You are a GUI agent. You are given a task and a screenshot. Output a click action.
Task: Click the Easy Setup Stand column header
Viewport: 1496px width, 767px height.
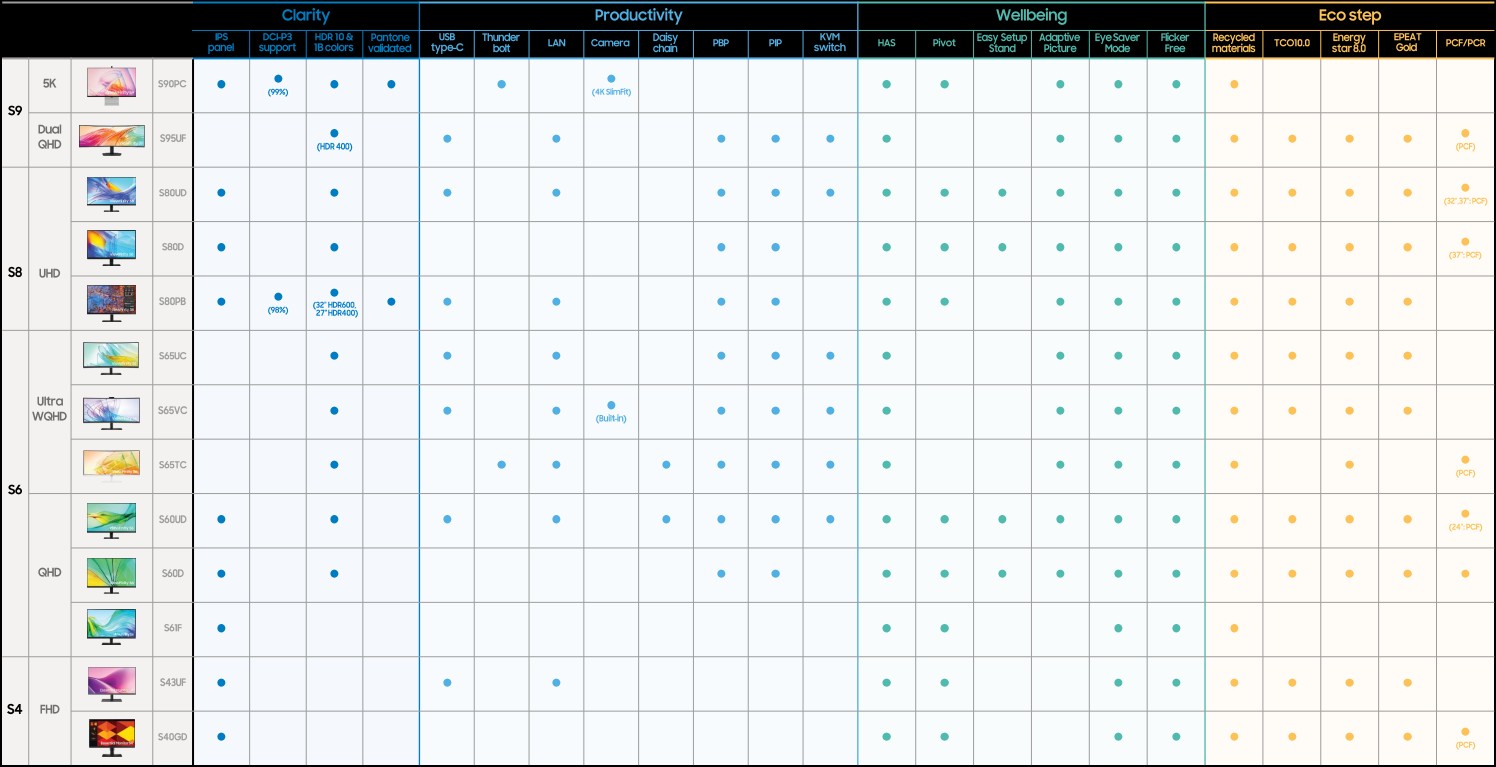click(x=1002, y=43)
